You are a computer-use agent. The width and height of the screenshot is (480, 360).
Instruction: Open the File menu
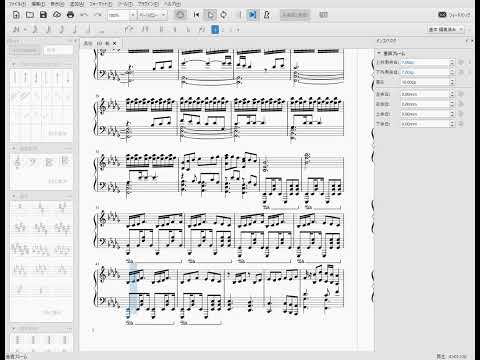(16, 4)
